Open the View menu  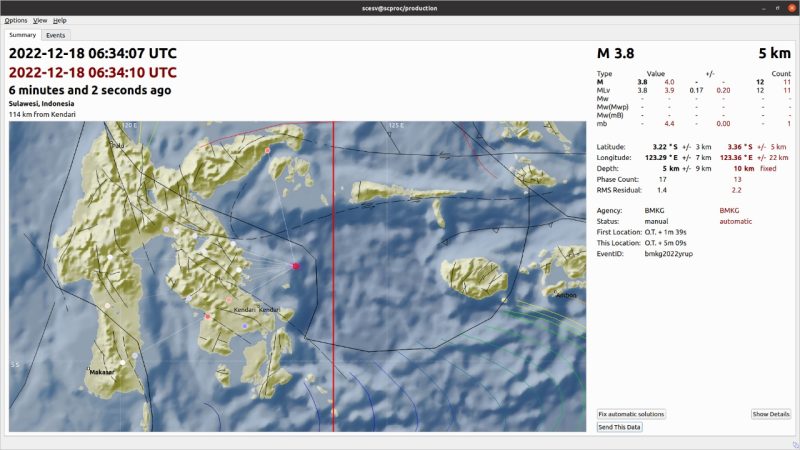pyautogui.click(x=40, y=20)
